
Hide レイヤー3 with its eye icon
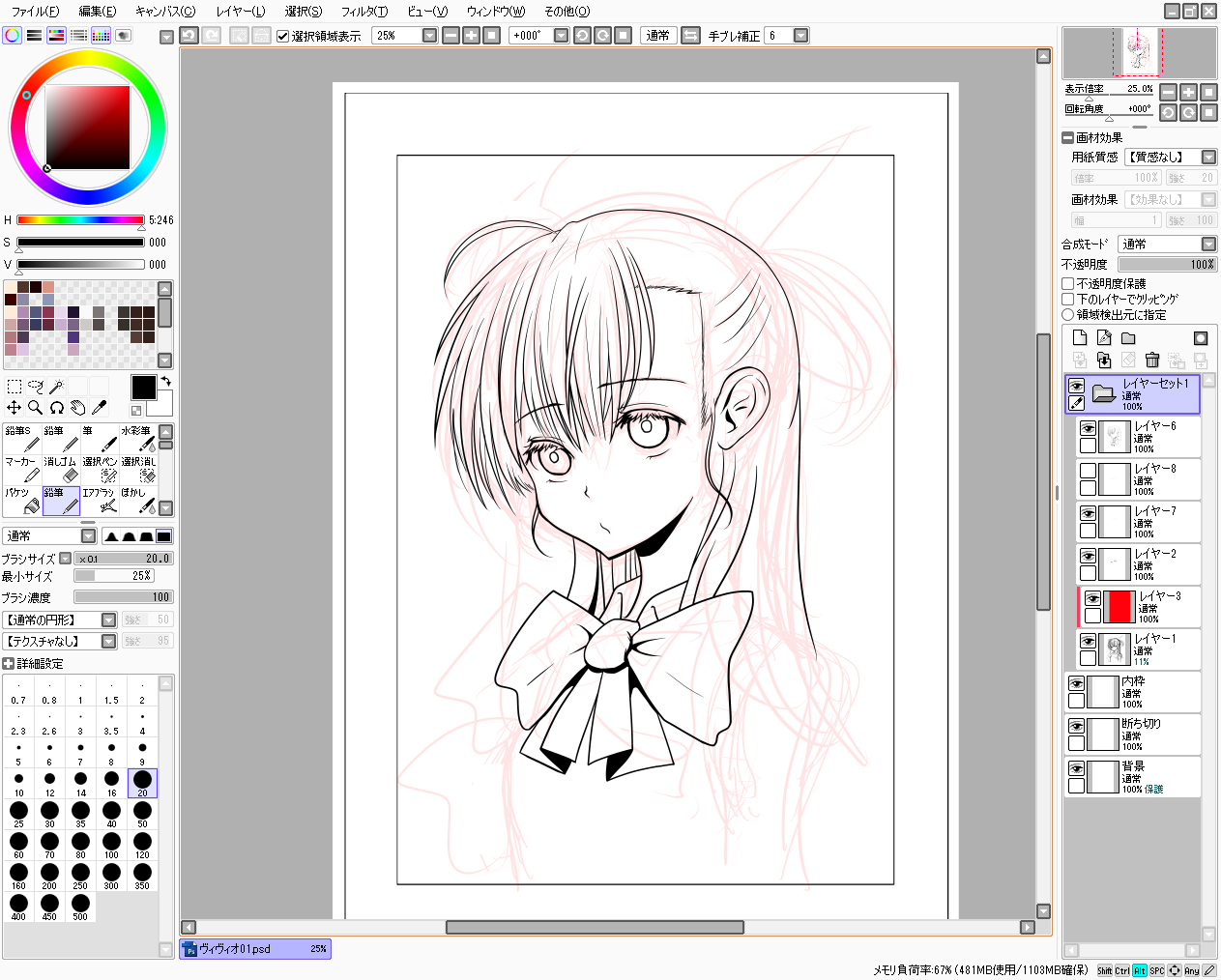point(1092,598)
